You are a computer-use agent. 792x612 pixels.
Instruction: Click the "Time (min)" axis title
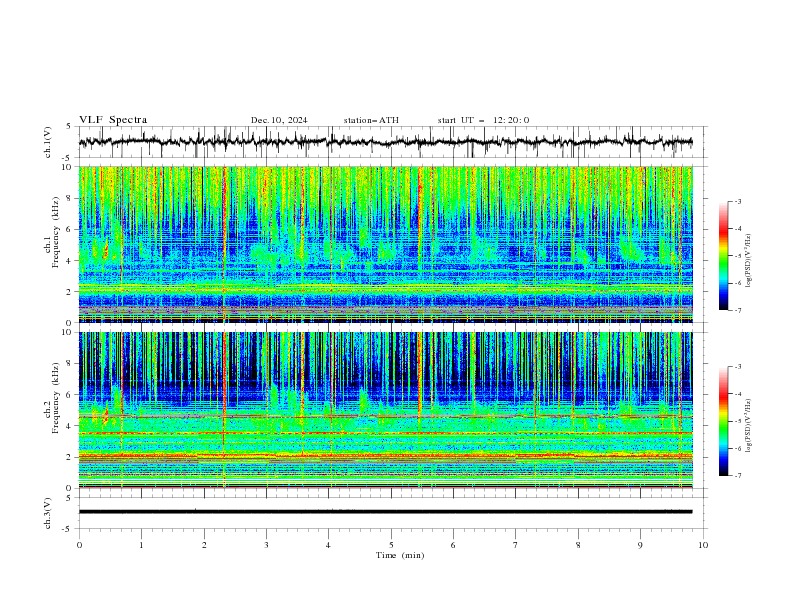400,555
